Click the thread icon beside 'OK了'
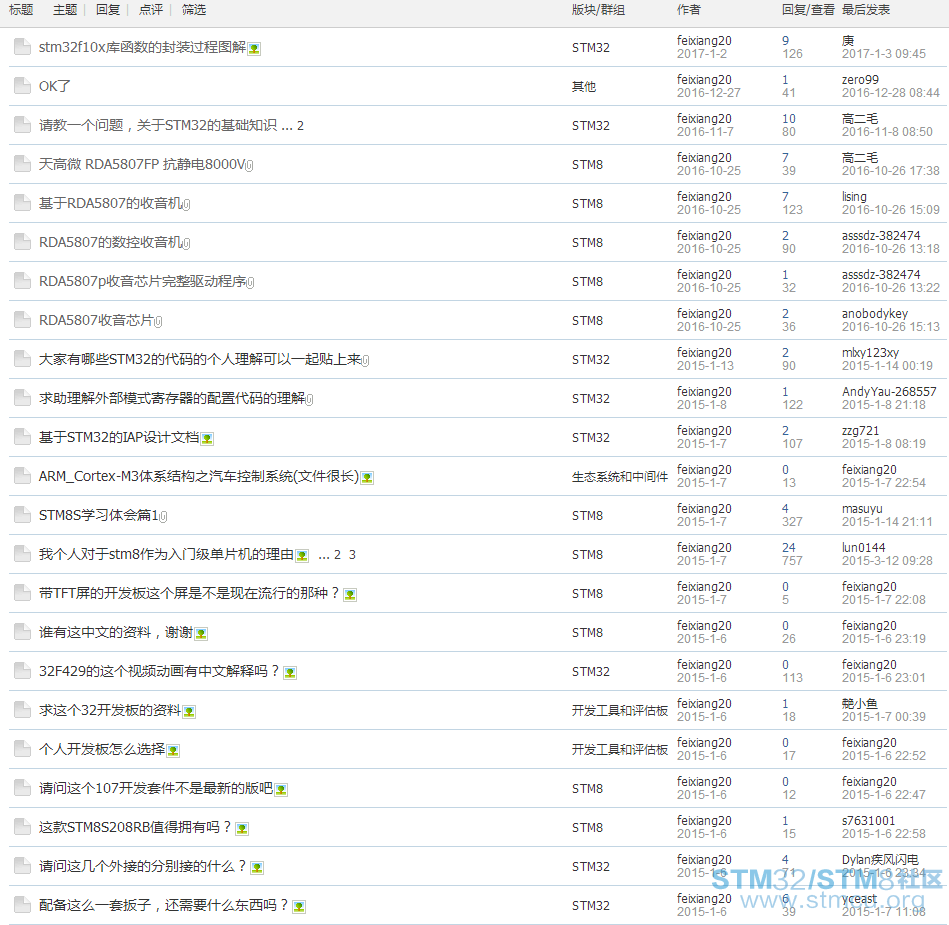This screenshot has width=949, height=925. click(22, 86)
